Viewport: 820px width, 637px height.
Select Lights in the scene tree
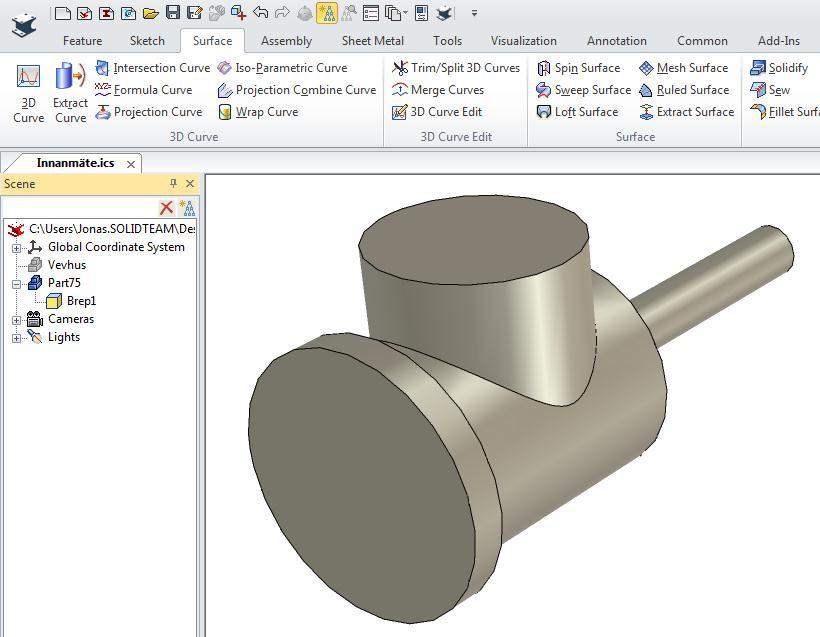click(x=64, y=337)
